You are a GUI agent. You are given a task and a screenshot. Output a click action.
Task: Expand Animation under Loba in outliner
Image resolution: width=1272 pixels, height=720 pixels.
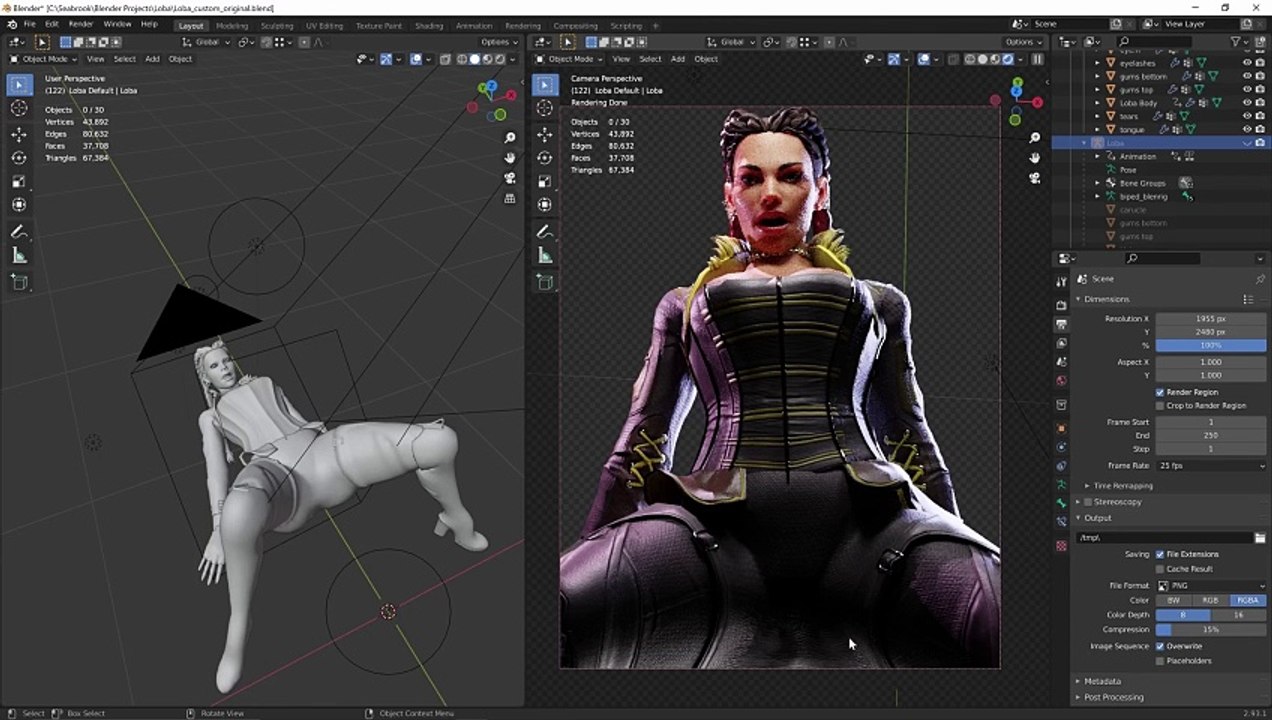(x=1097, y=156)
